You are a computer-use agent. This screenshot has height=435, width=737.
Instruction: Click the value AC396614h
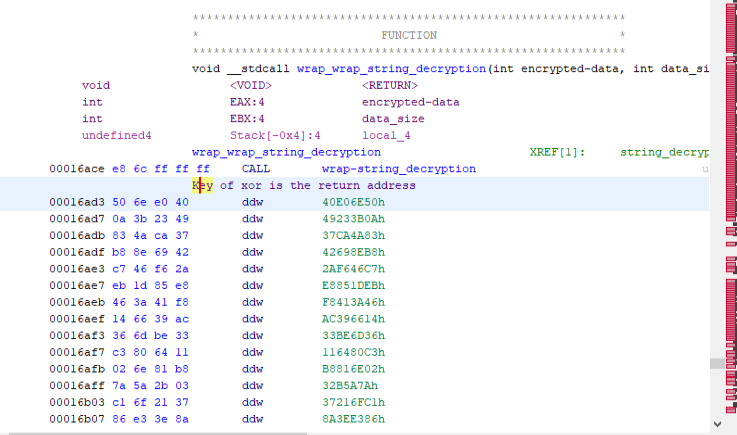click(x=353, y=319)
